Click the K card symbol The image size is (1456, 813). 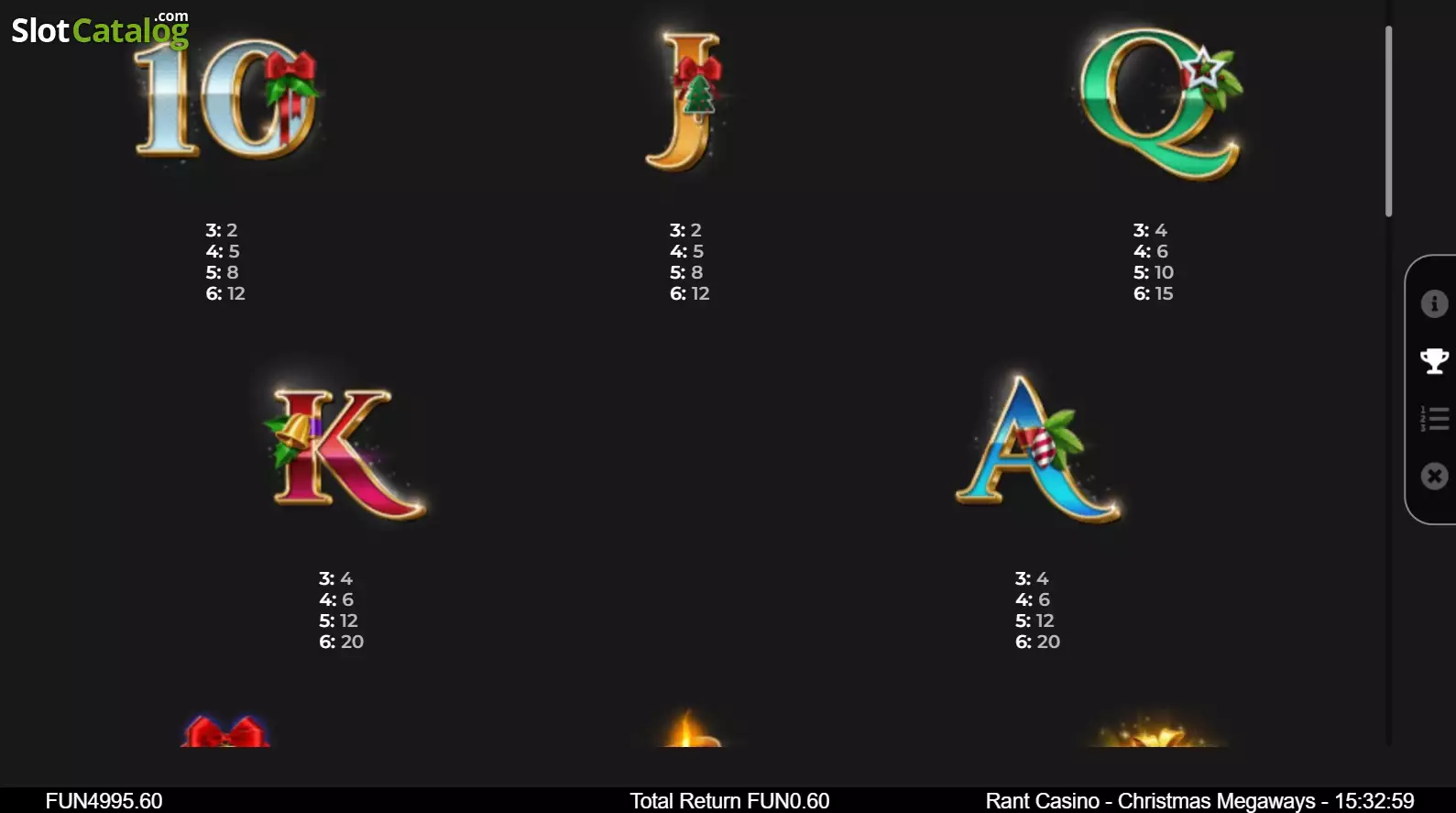345,454
